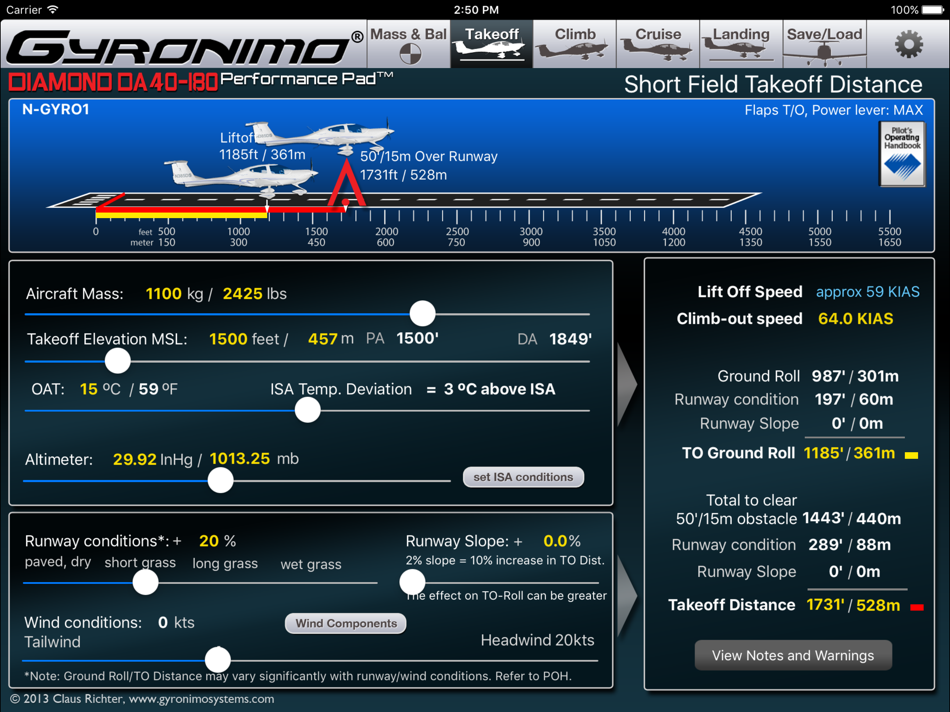
Task: Tap the arrow beside the Aircraft Mass panel
Action: (627, 384)
